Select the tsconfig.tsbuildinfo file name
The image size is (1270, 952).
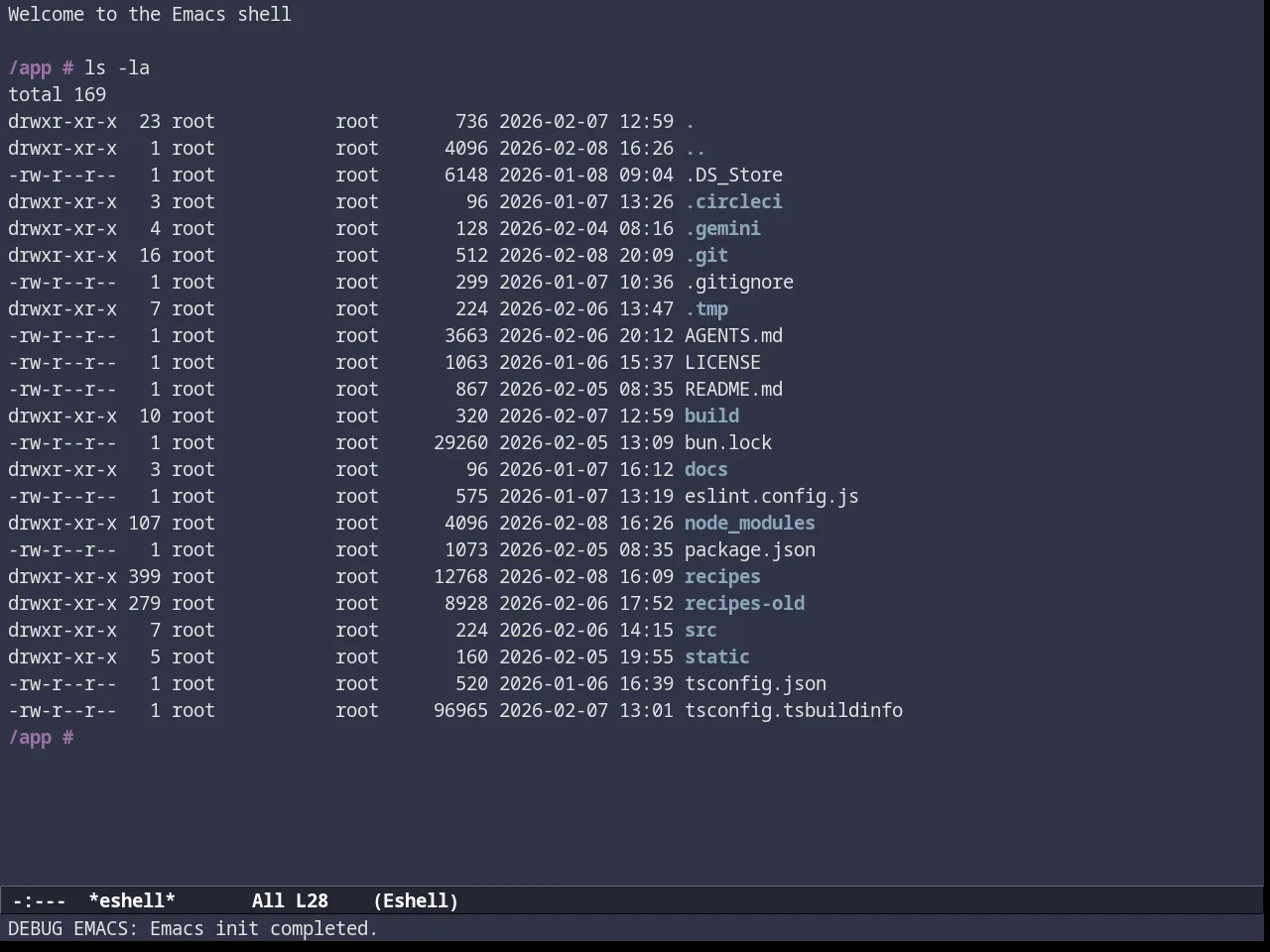(x=794, y=710)
